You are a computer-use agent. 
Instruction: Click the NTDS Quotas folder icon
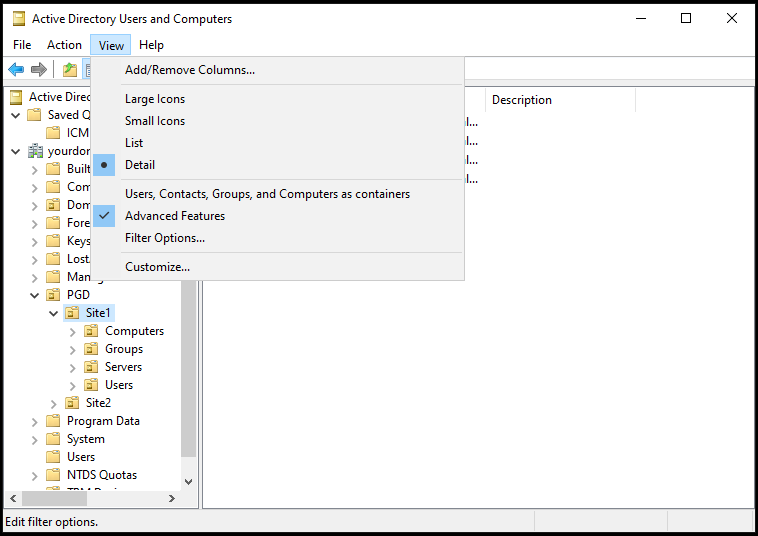tap(53, 475)
